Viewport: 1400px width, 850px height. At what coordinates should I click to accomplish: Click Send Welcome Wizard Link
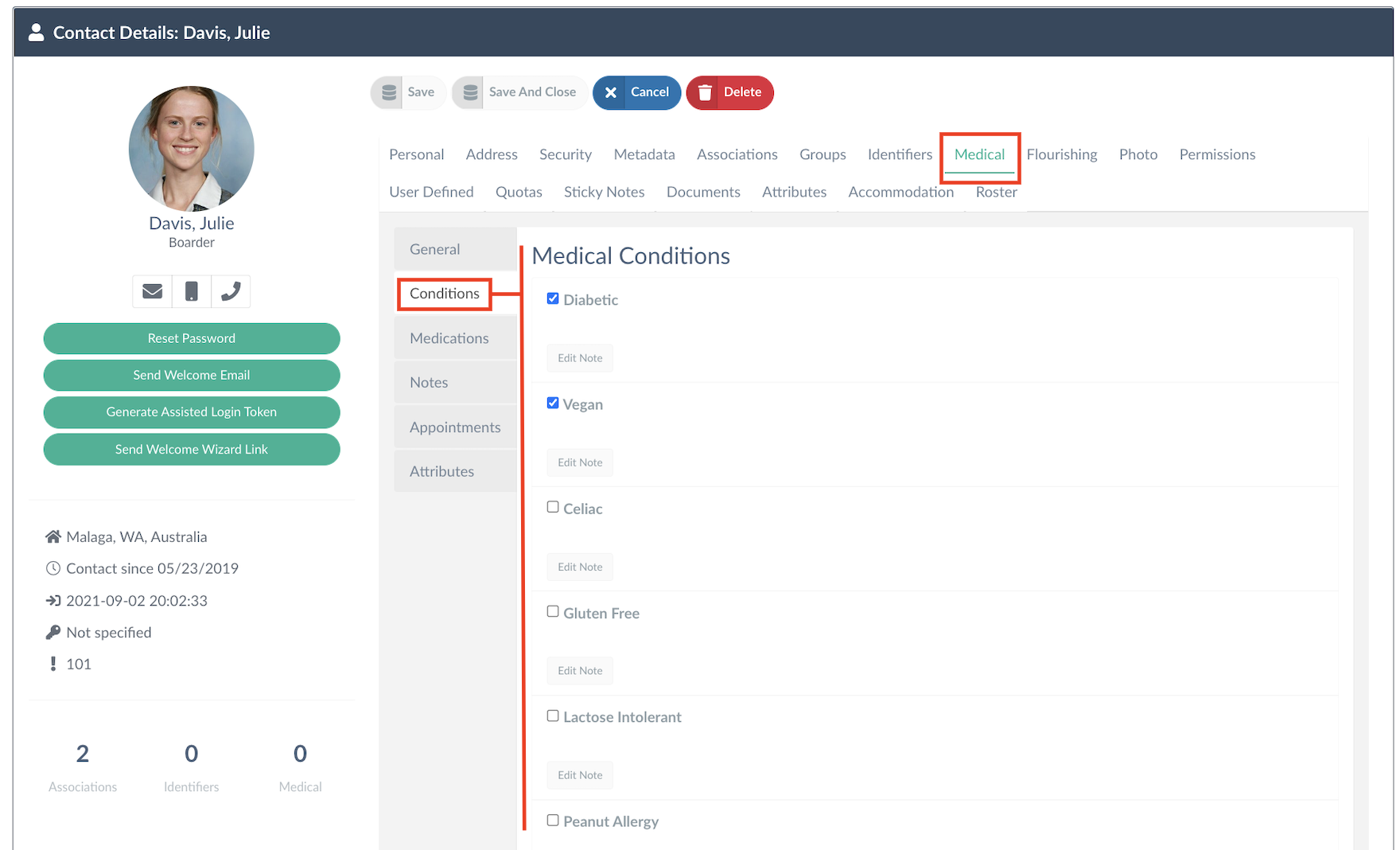tap(192, 449)
